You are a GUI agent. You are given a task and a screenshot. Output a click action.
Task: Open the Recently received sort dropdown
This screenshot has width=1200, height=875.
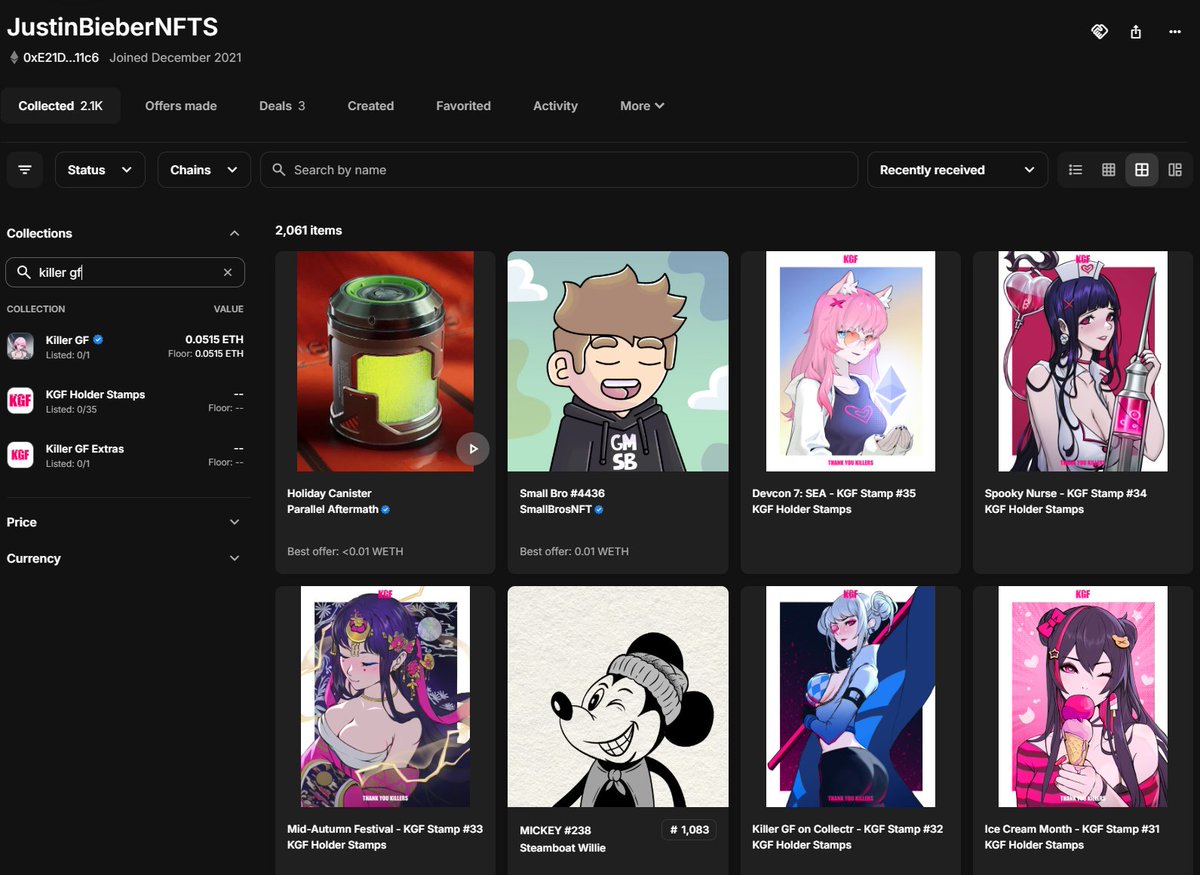pyautogui.click(x=957, y=170)
